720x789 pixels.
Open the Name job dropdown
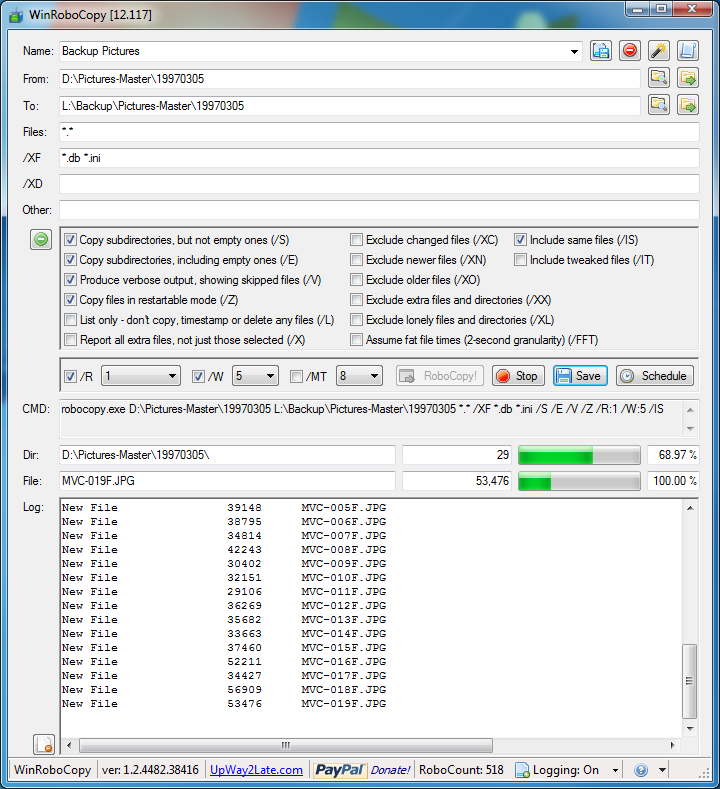pos(574,51)
